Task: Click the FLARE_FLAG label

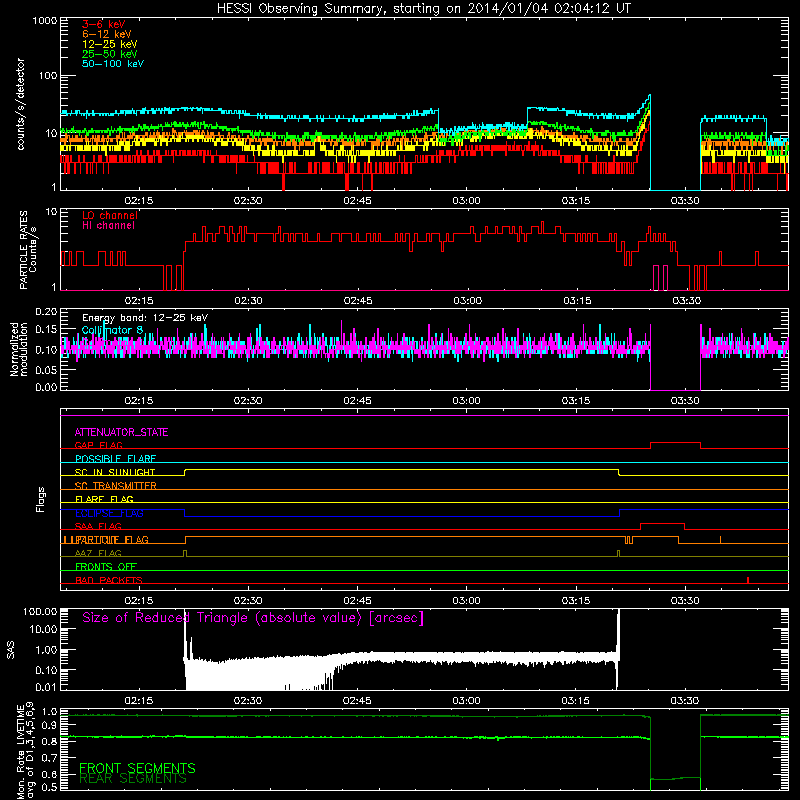Action: pyautogui.click(x=104, y=499)
